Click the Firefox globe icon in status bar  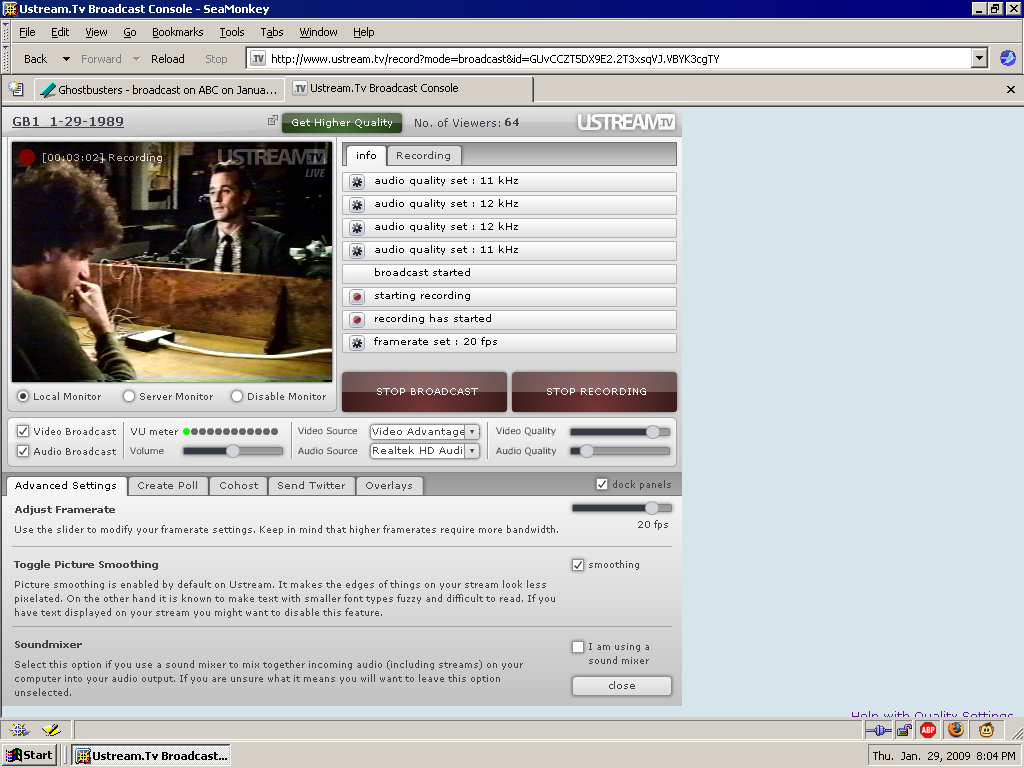(x=956, y=729)
